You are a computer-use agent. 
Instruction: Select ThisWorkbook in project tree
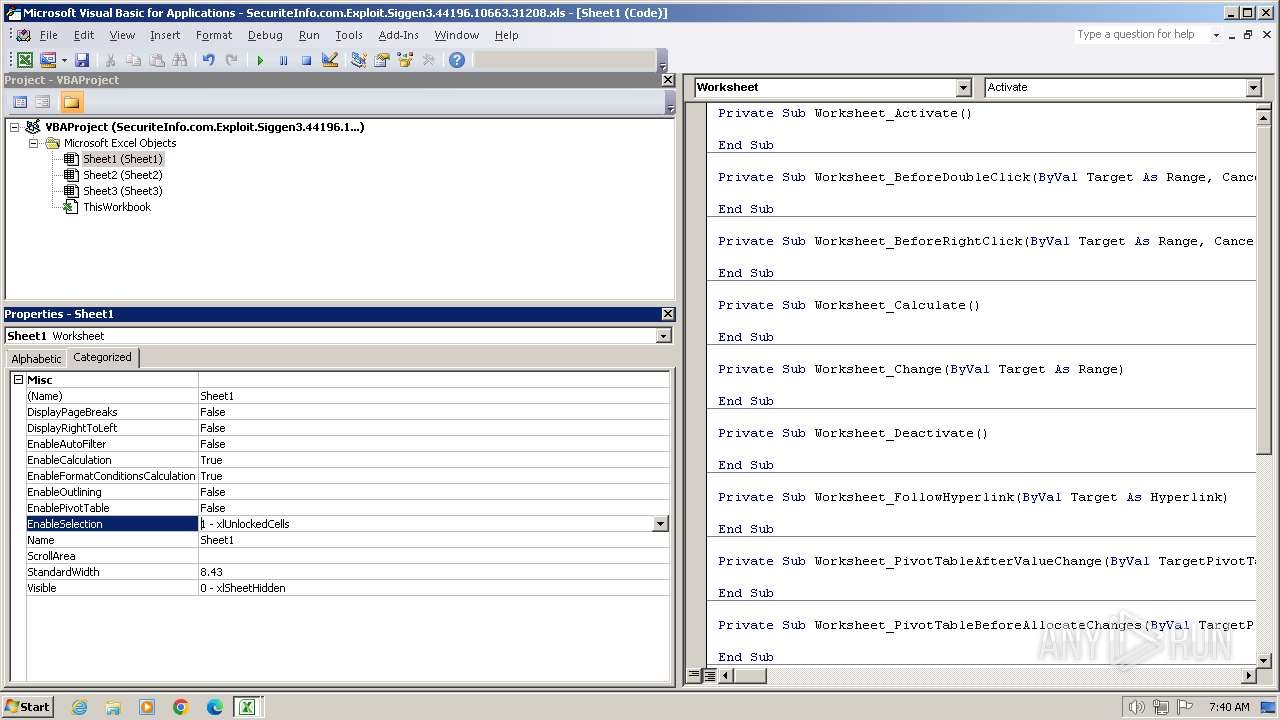point(116,207)
